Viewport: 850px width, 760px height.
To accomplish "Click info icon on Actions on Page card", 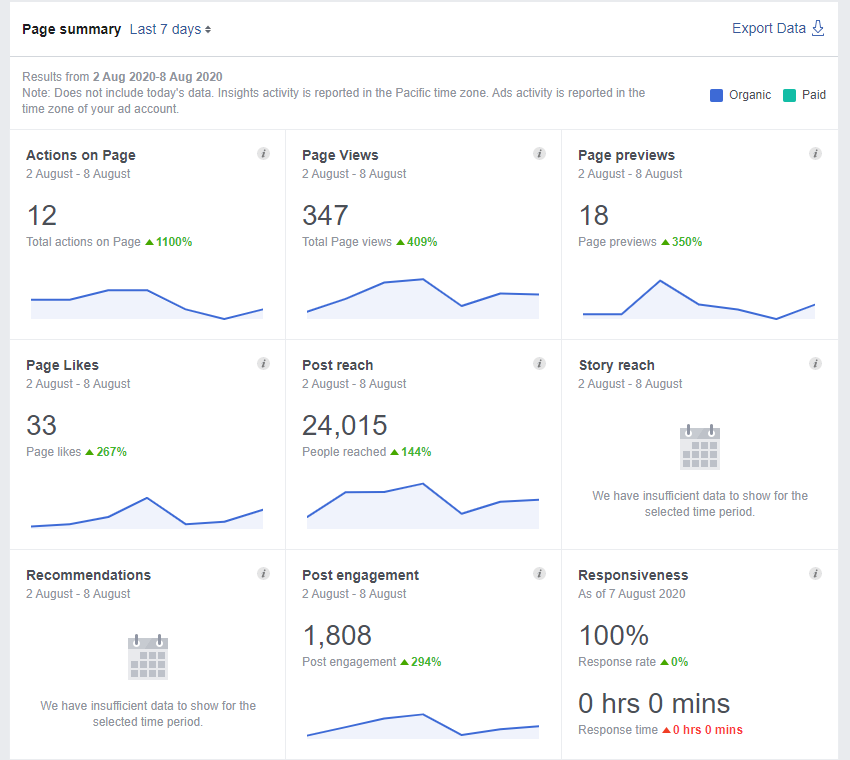I will click(263, 154).
